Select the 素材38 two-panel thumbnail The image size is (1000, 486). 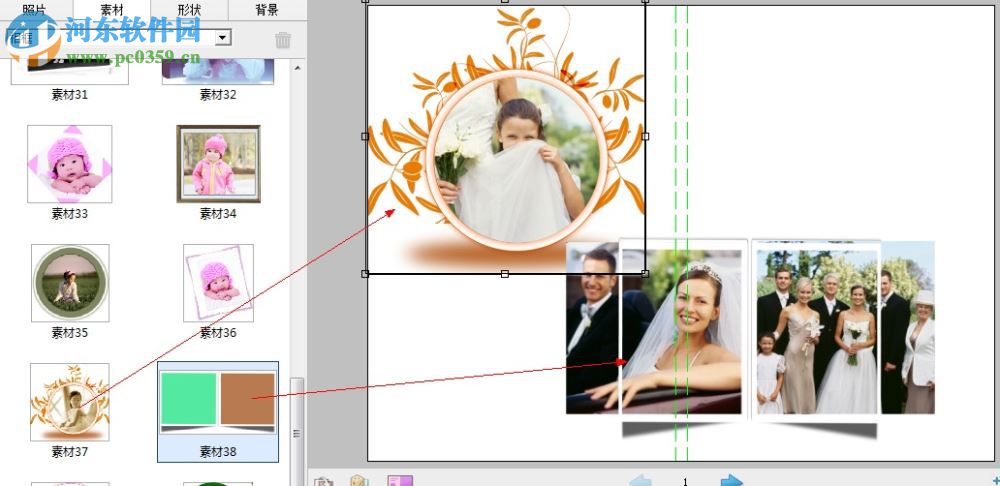218,402
